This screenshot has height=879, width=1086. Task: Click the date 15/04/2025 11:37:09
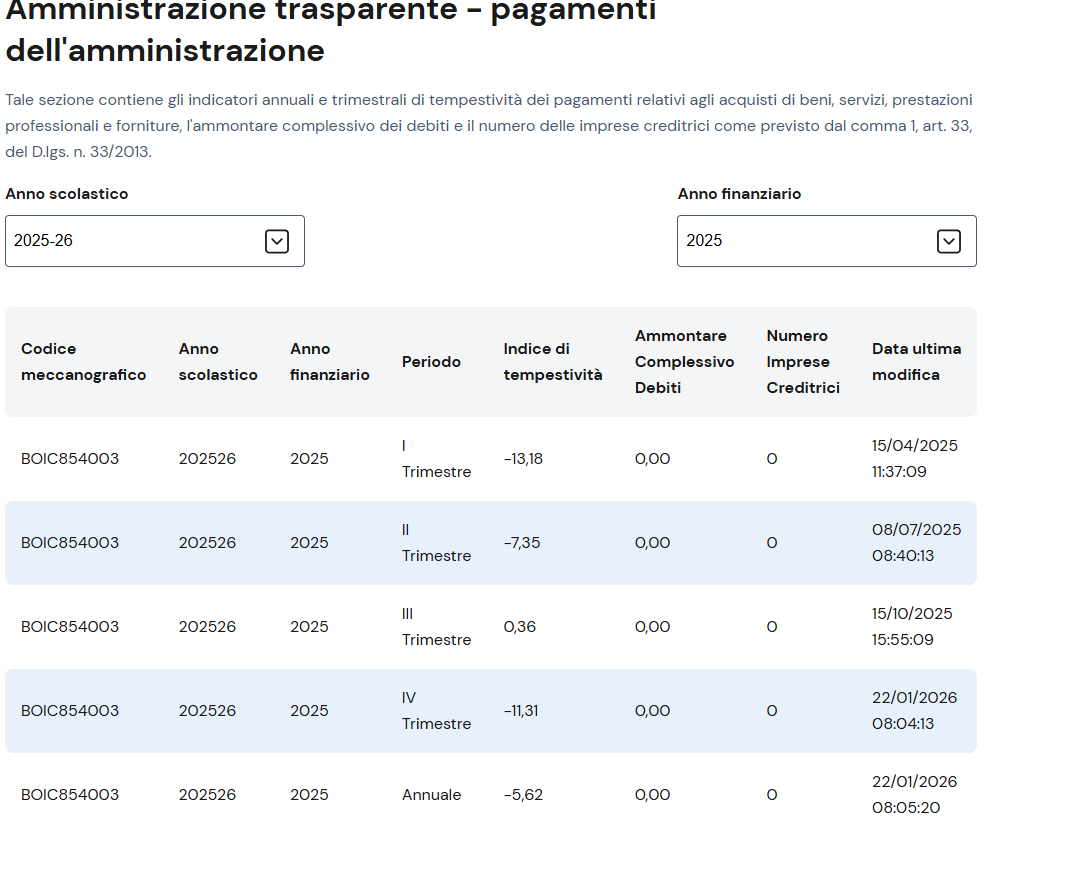914,459
